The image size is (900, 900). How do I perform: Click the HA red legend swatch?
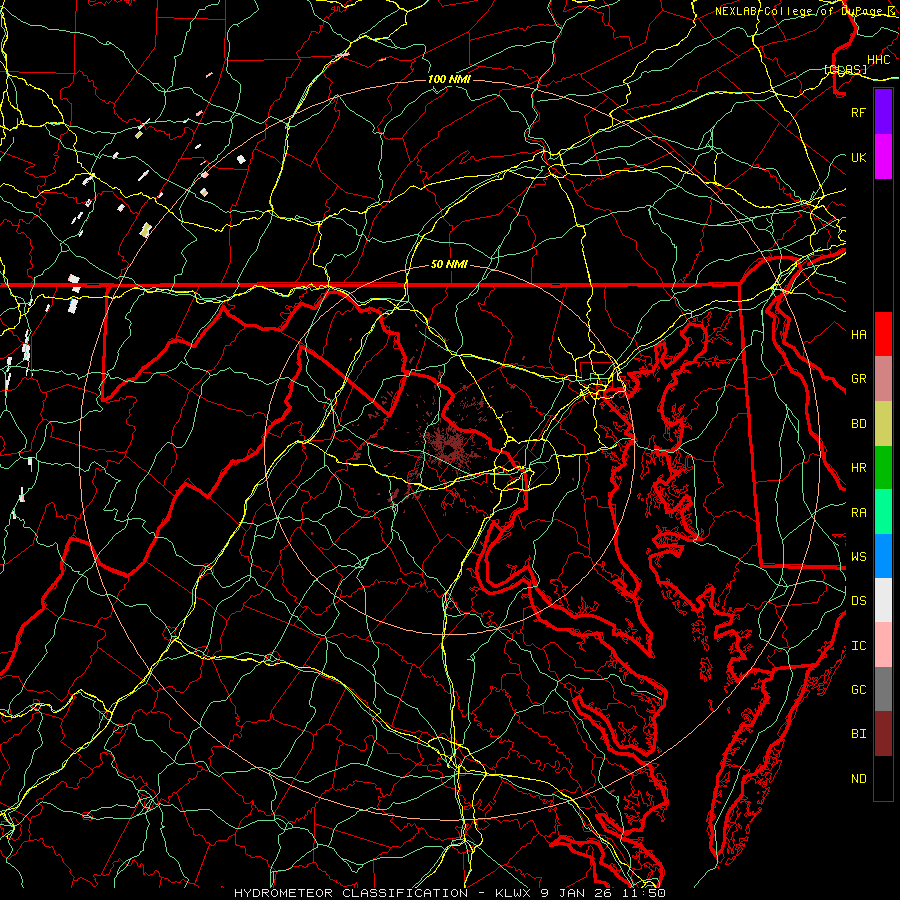pos(883,334)
